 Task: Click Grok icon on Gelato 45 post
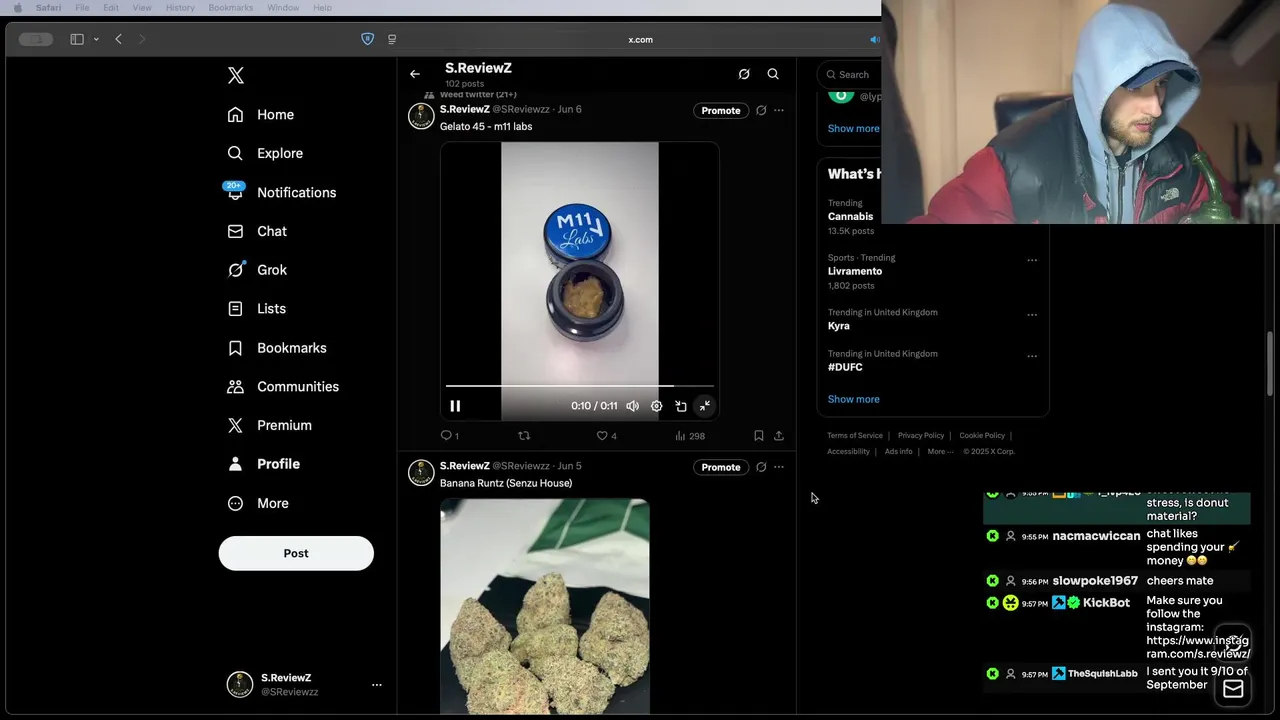(x=761, y=111)
